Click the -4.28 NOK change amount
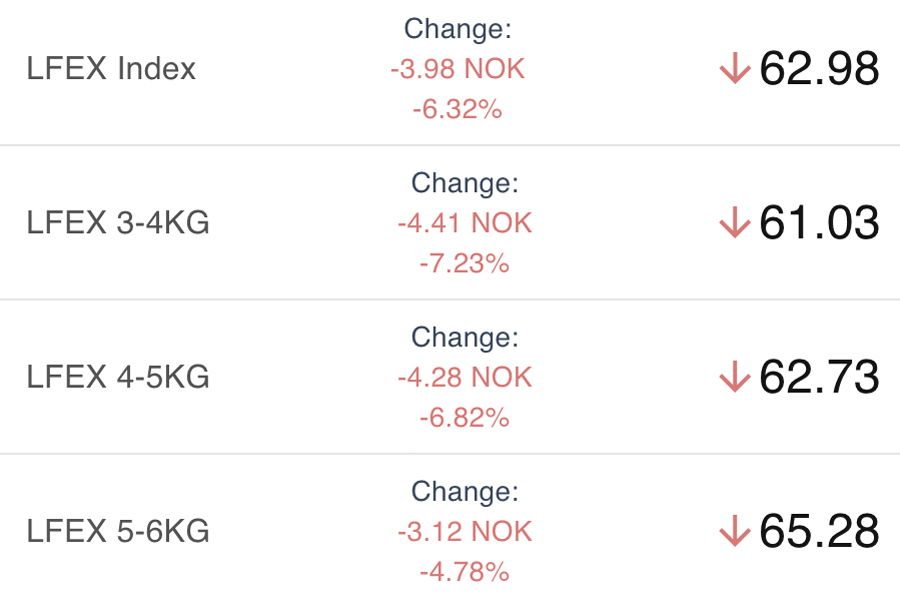Screen dimensions: 900x600 tap(465, 377)
